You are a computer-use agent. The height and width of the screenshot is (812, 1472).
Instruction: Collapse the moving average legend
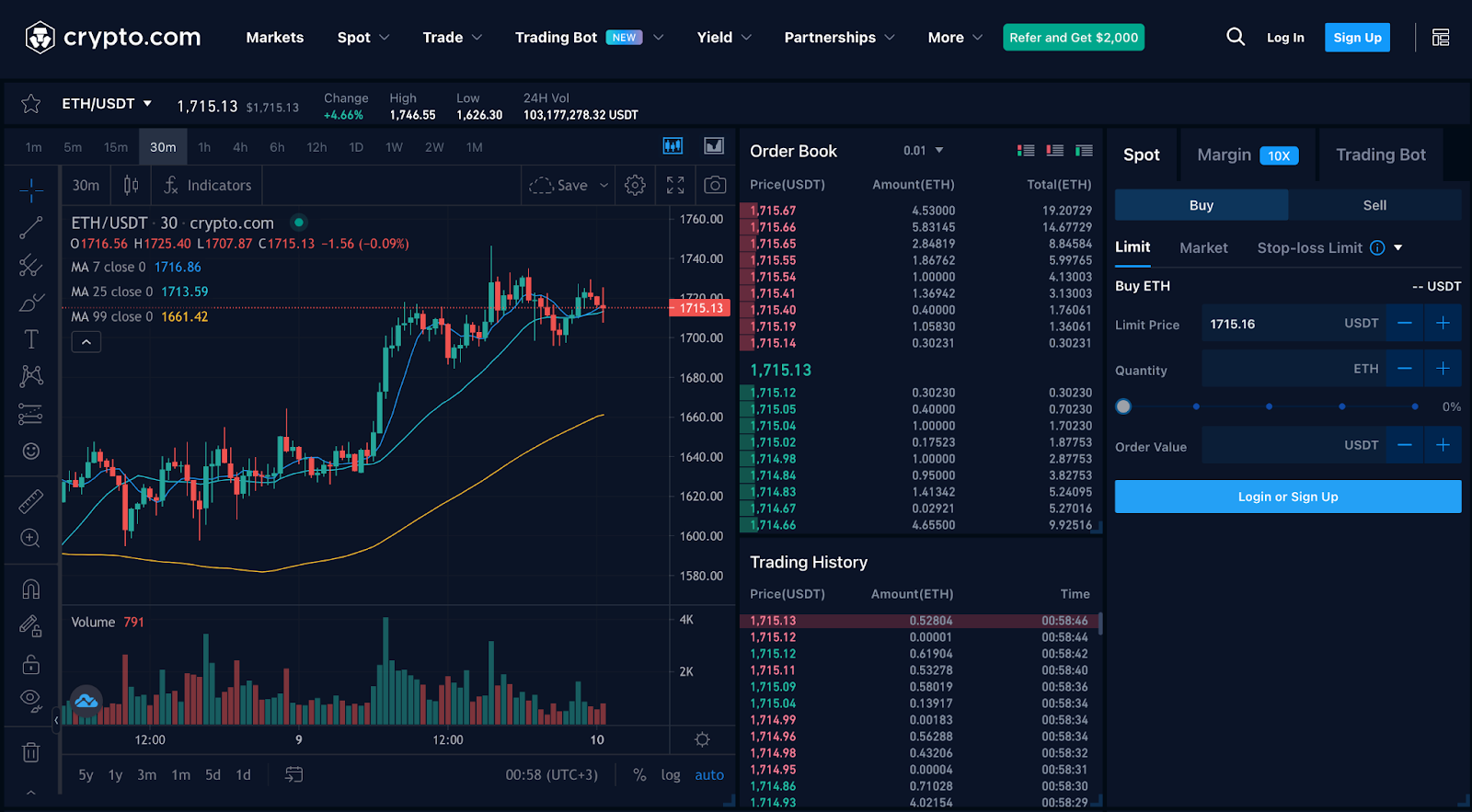[x=86, y=342]
